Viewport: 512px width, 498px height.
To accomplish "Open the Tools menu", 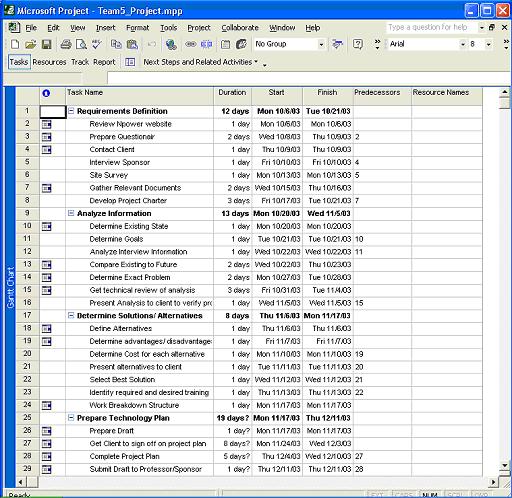I will [x=168, y=28].
